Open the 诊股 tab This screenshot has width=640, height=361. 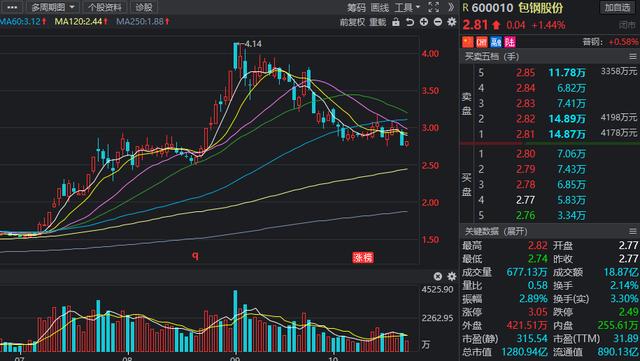(x=144, y=7)
